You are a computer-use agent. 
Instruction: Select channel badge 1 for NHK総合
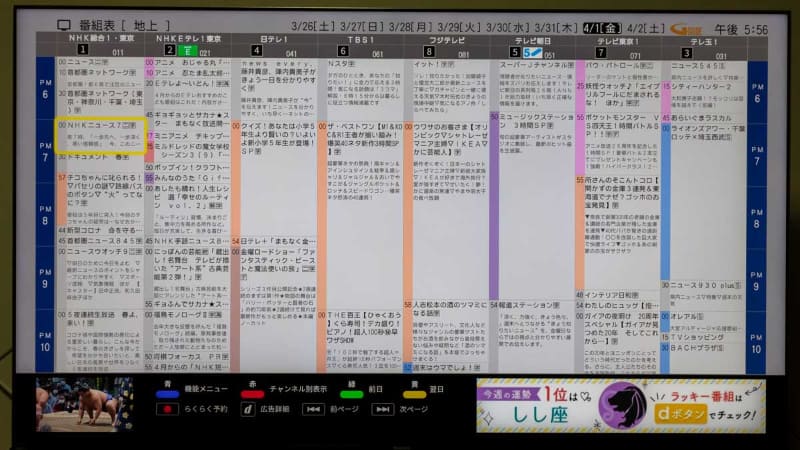coord(83,49)
